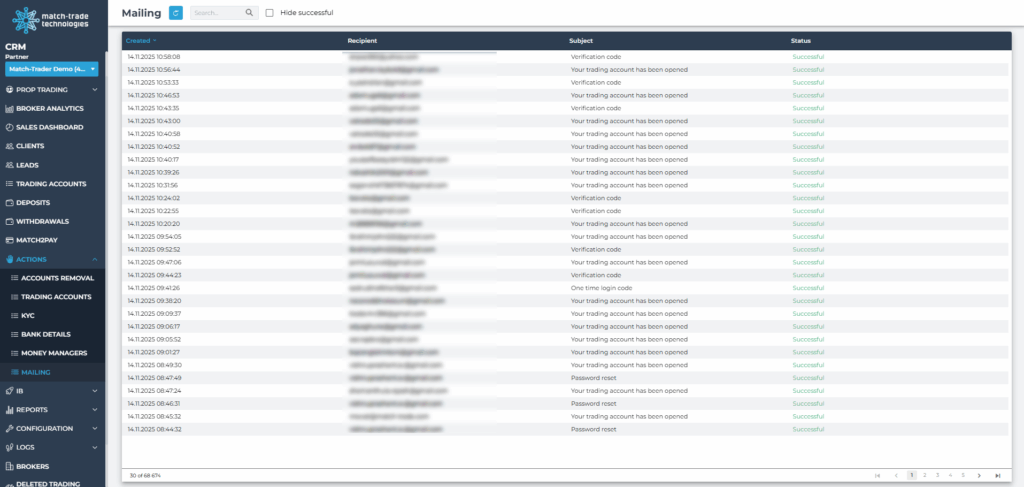
Task: Open the Deposits section
Action: point(33,202)
